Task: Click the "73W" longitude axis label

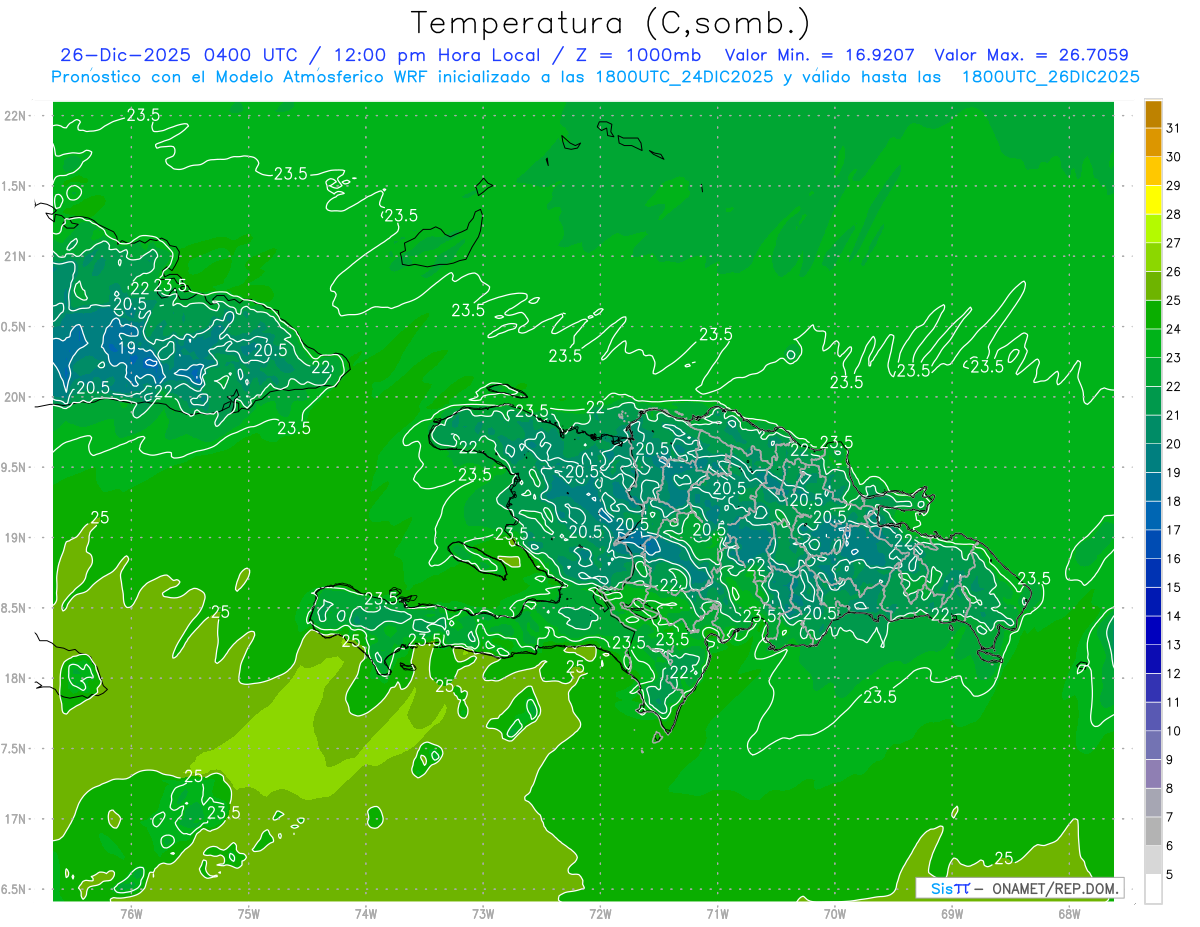Action: click(x=483, y=913)
